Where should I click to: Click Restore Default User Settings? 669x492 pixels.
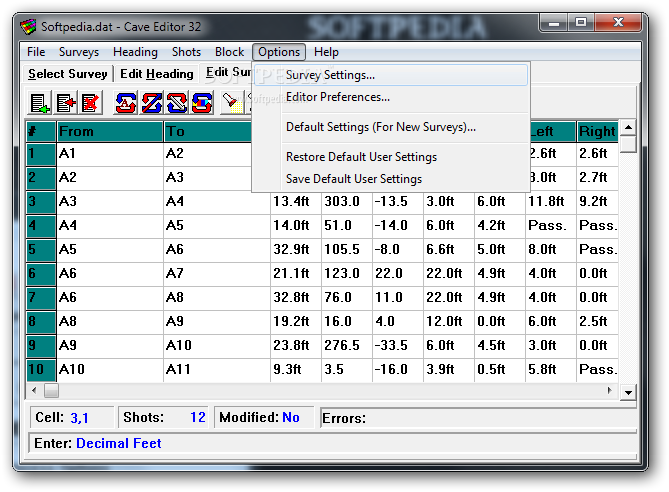click(391, 157)
